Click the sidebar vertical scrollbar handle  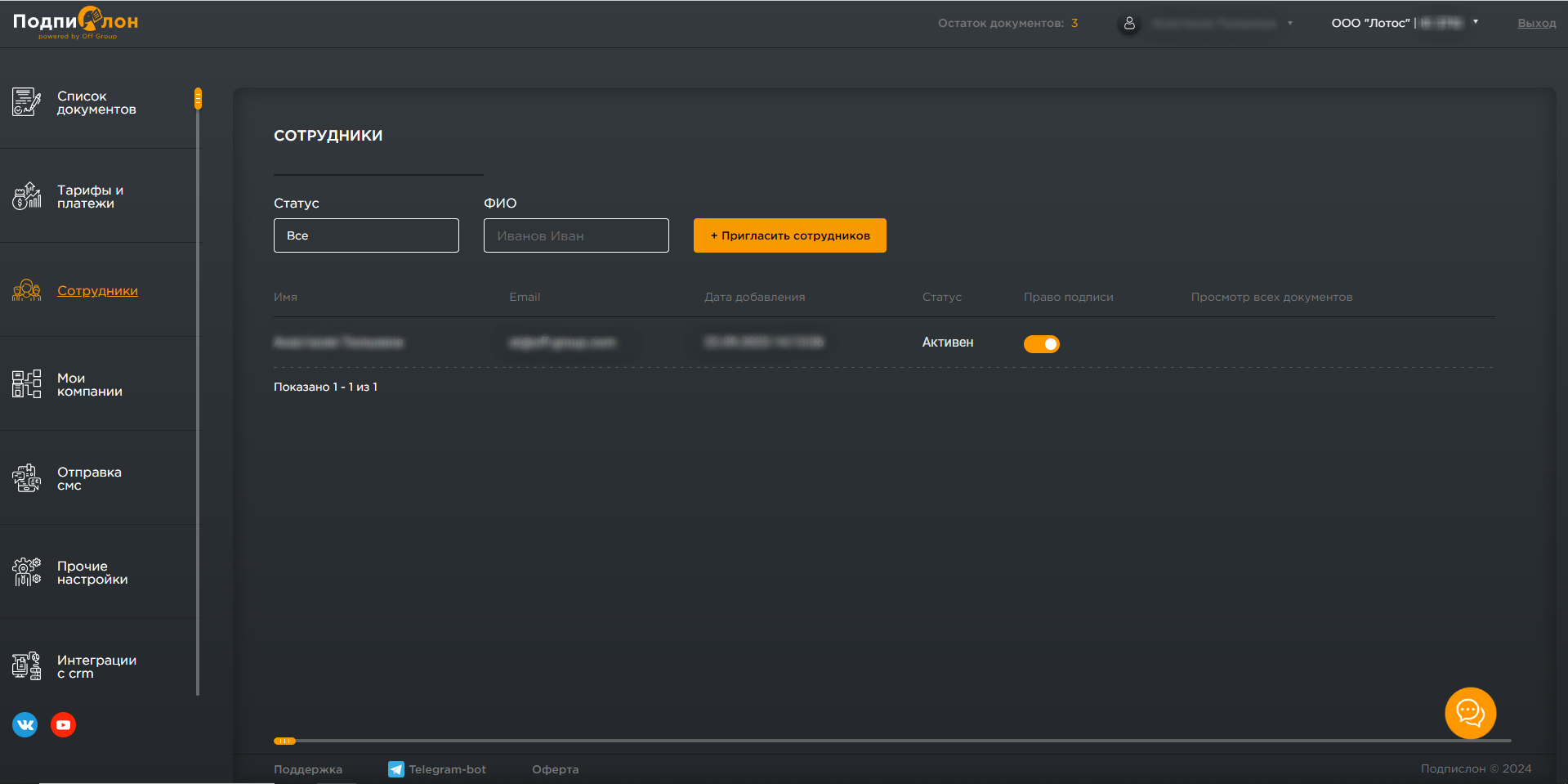[x=198, y=98]
